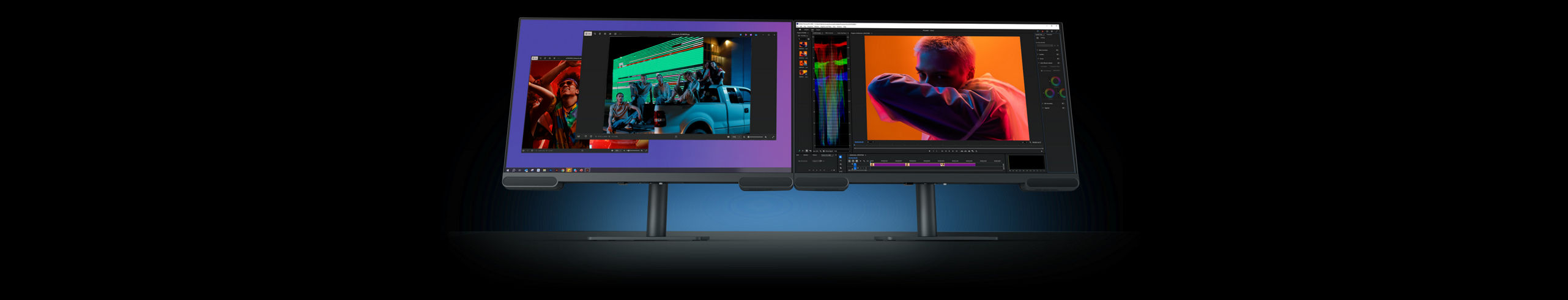
Task: Adjust the zoom slider in the back Photos window
Action: [x=633, y=151]
